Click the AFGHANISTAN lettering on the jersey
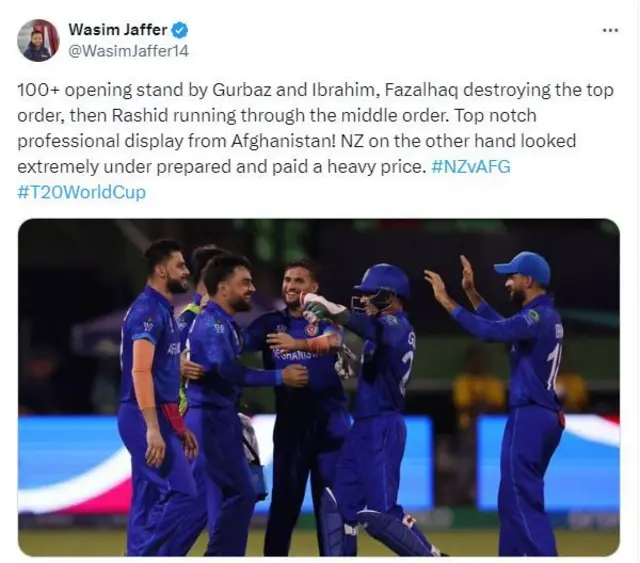 [x=293, y=354]
